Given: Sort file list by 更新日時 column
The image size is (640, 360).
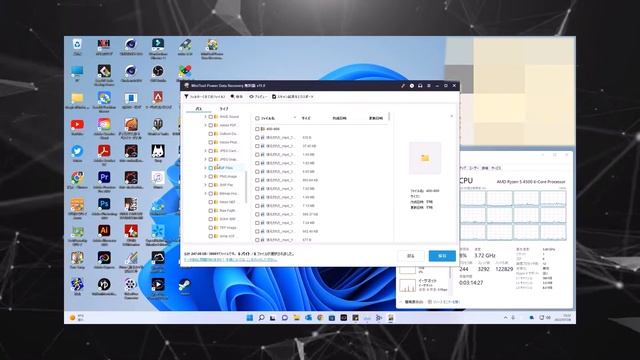Looking at the screenshot, I should pos(376,118).
